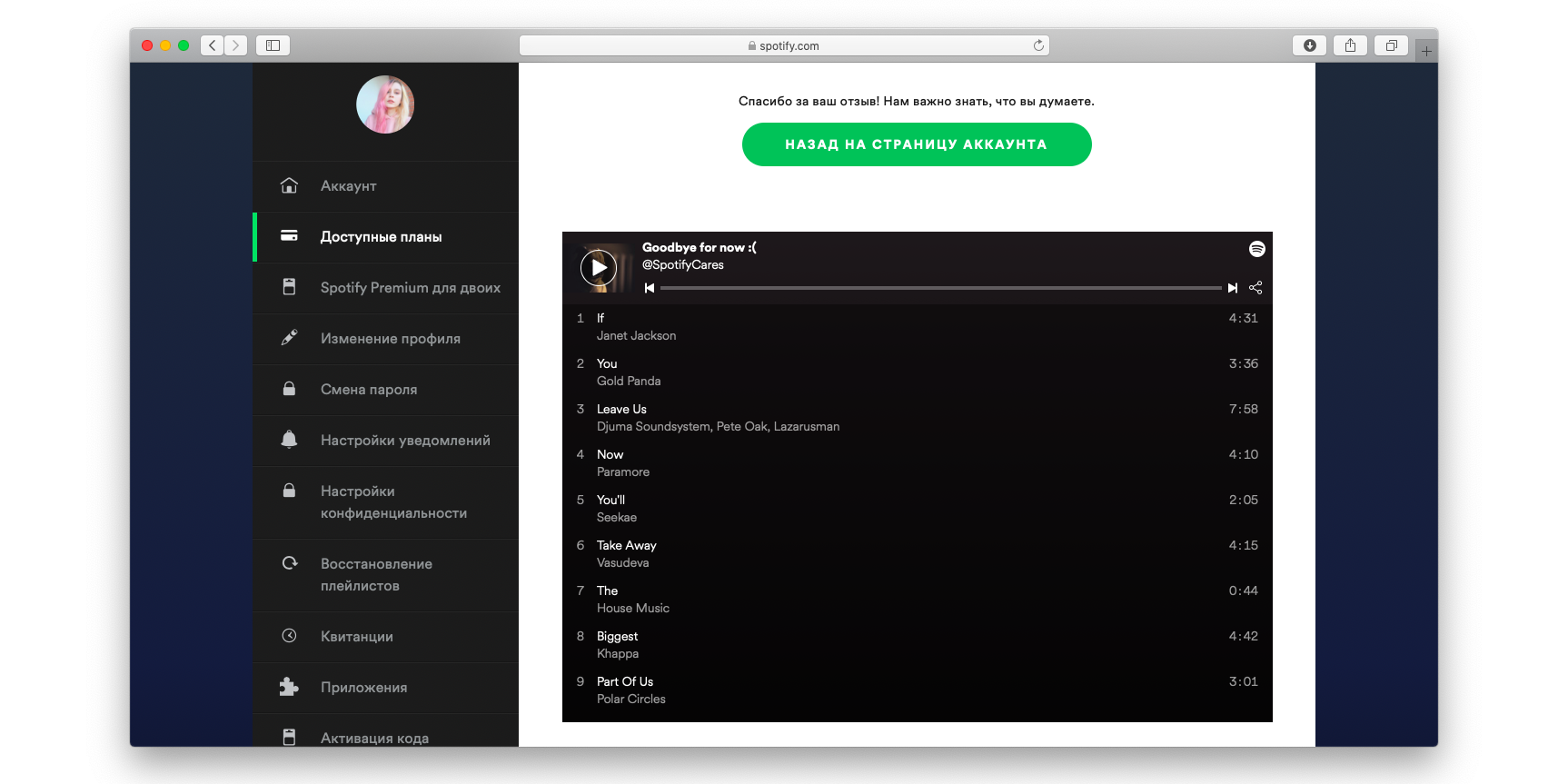Select track The by House Music

[918, 600]
